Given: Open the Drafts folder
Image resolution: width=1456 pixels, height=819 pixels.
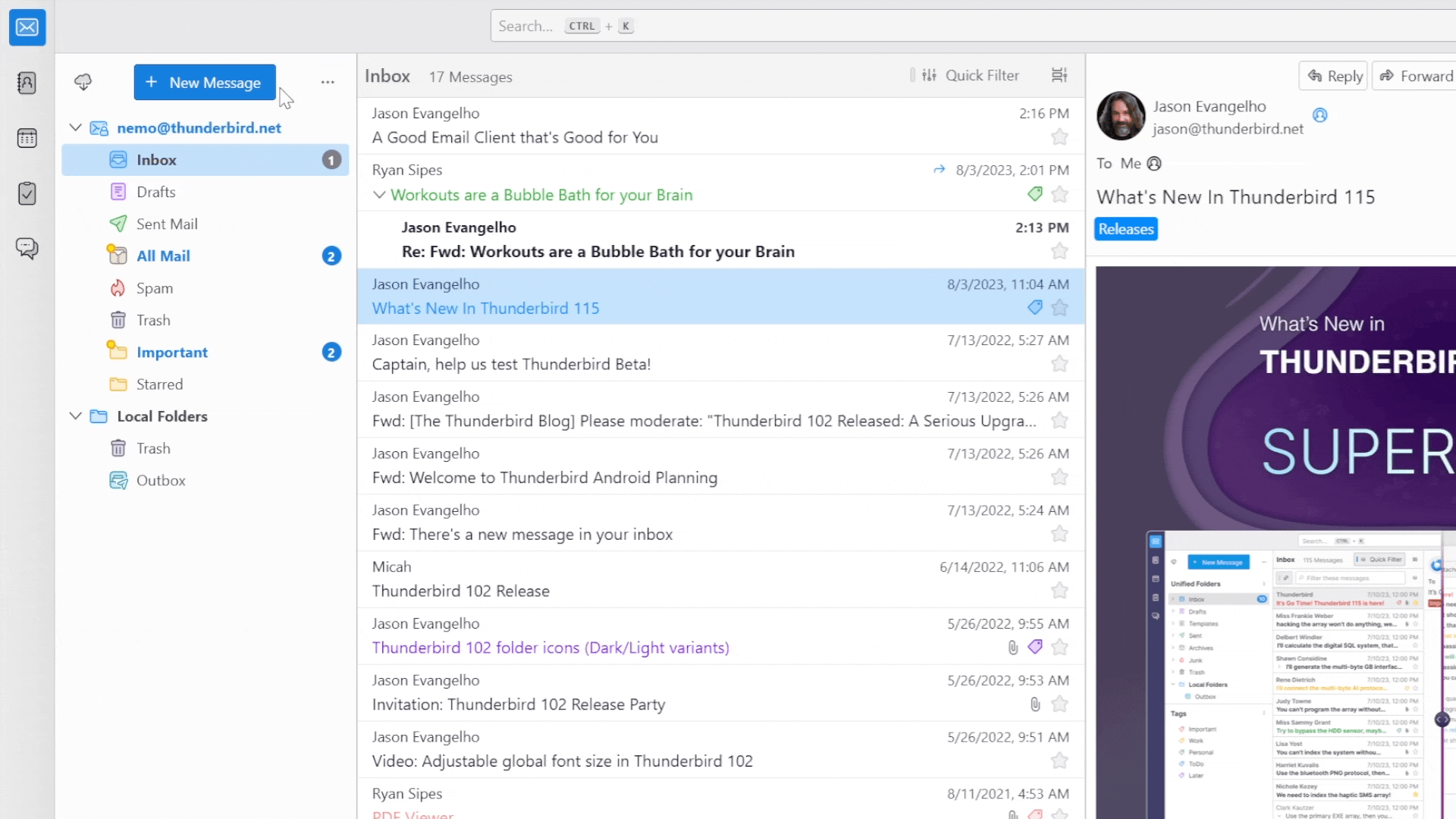Looking at the screenshot, I should point(205,192).
